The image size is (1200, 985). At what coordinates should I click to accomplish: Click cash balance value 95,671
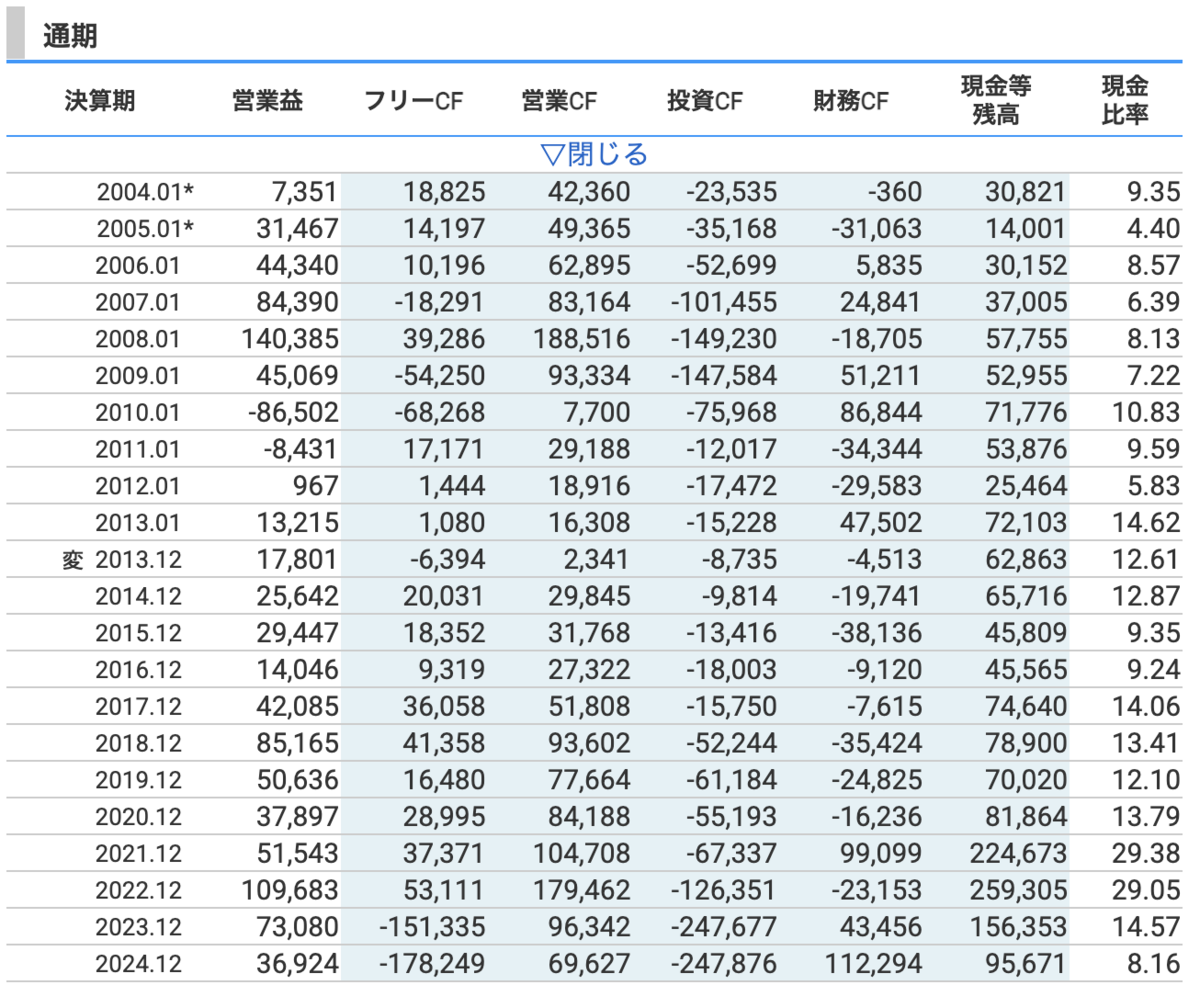(1027, 963)
